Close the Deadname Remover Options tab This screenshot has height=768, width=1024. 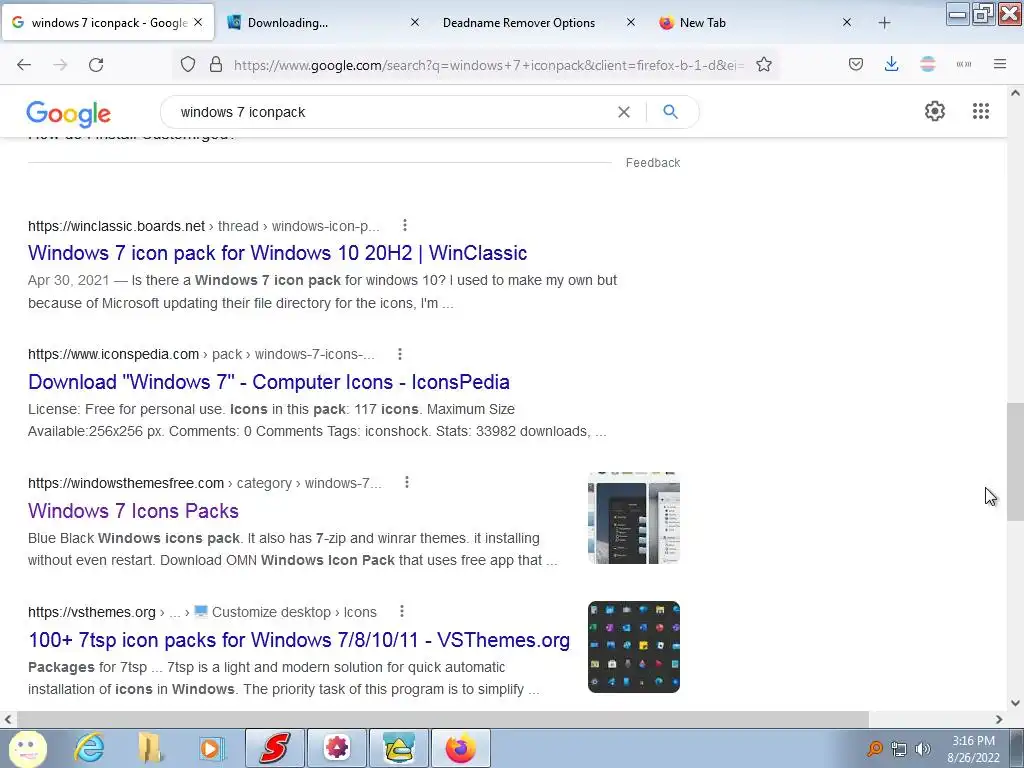tap(631, 23)
